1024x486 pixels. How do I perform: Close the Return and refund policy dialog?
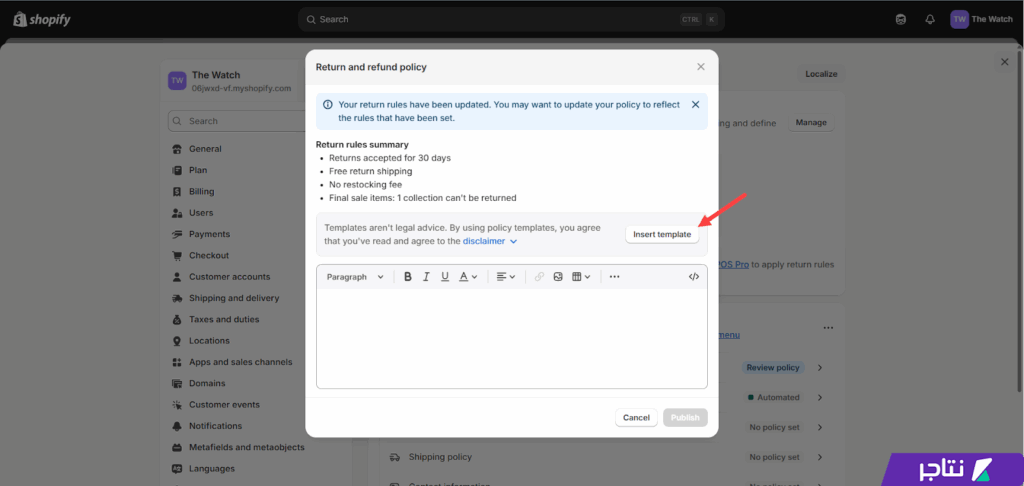tap(700, 67)
